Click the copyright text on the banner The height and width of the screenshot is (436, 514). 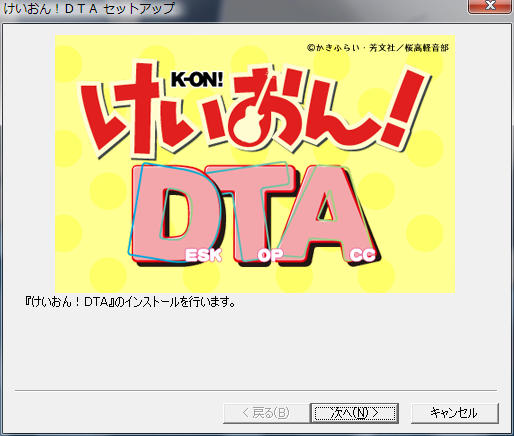378,48
